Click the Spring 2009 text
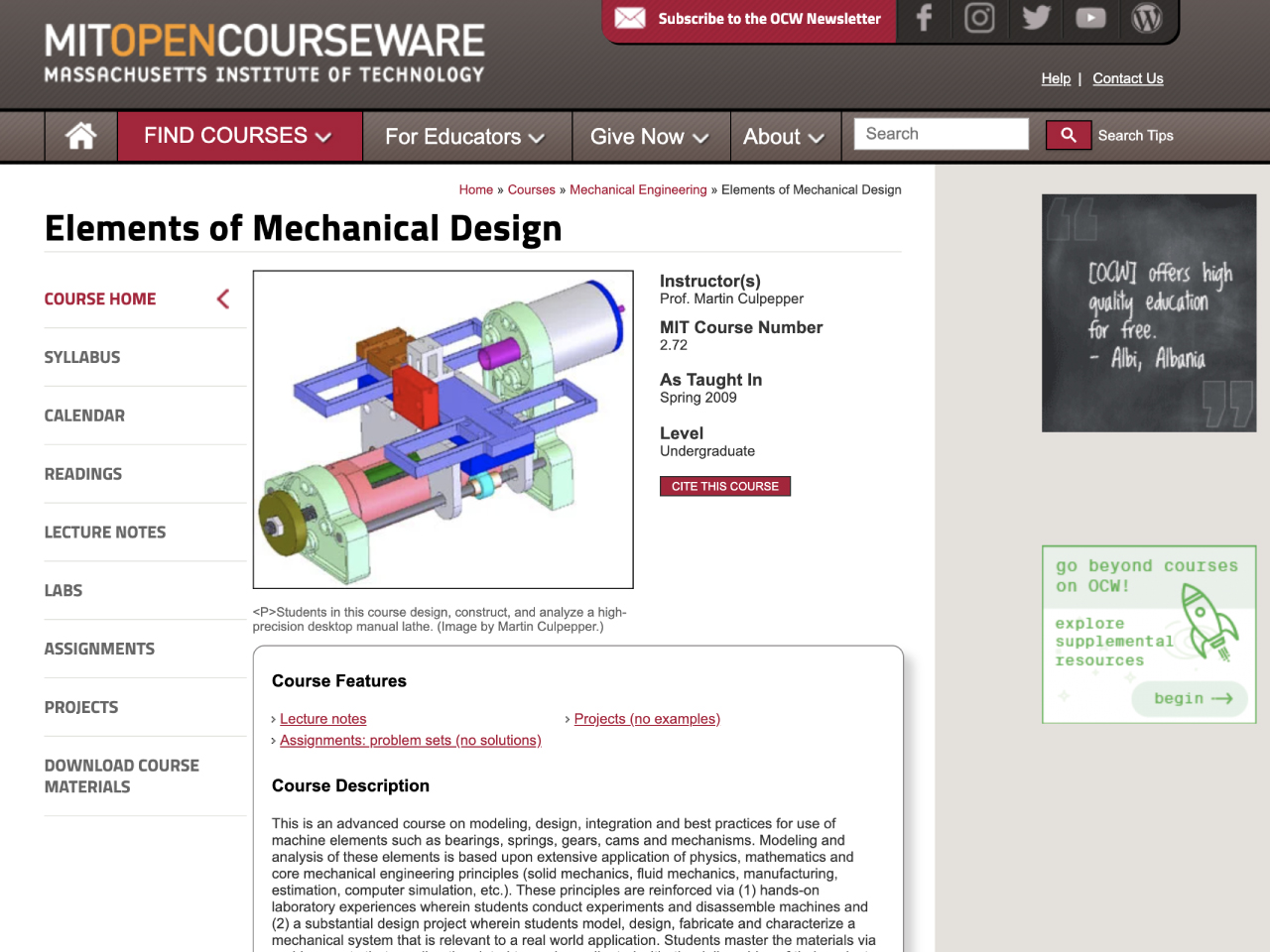This screenshot has width=1270, height=952. coord(698,398)
